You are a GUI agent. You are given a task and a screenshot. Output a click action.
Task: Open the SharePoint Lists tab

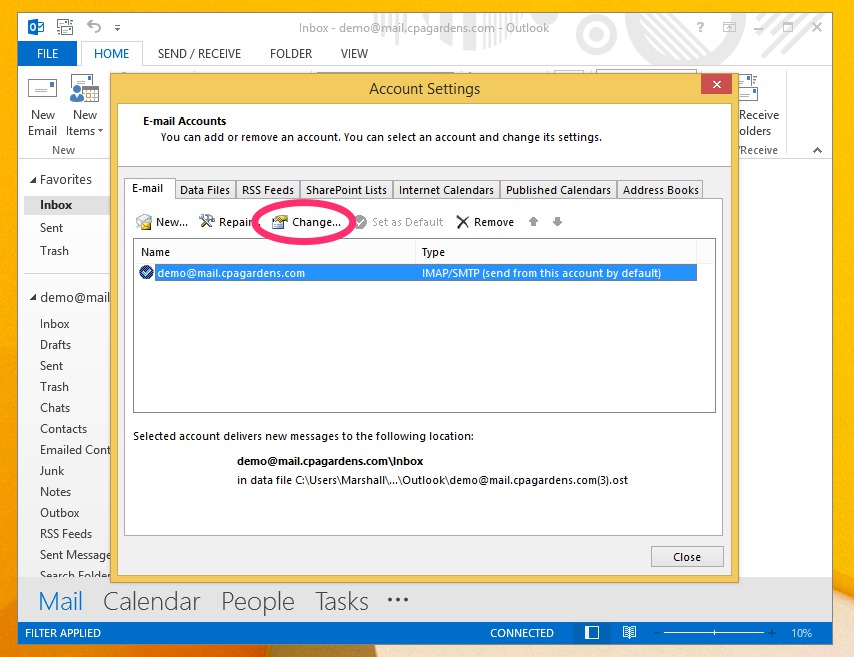point(346,190)
